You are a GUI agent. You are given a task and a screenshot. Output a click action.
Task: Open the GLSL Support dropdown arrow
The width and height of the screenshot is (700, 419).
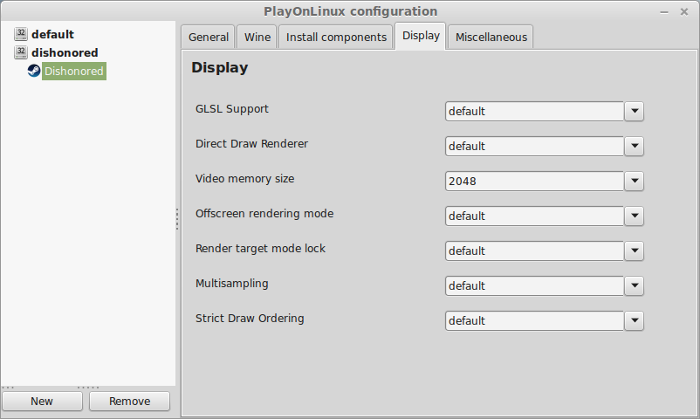(634, 111)
